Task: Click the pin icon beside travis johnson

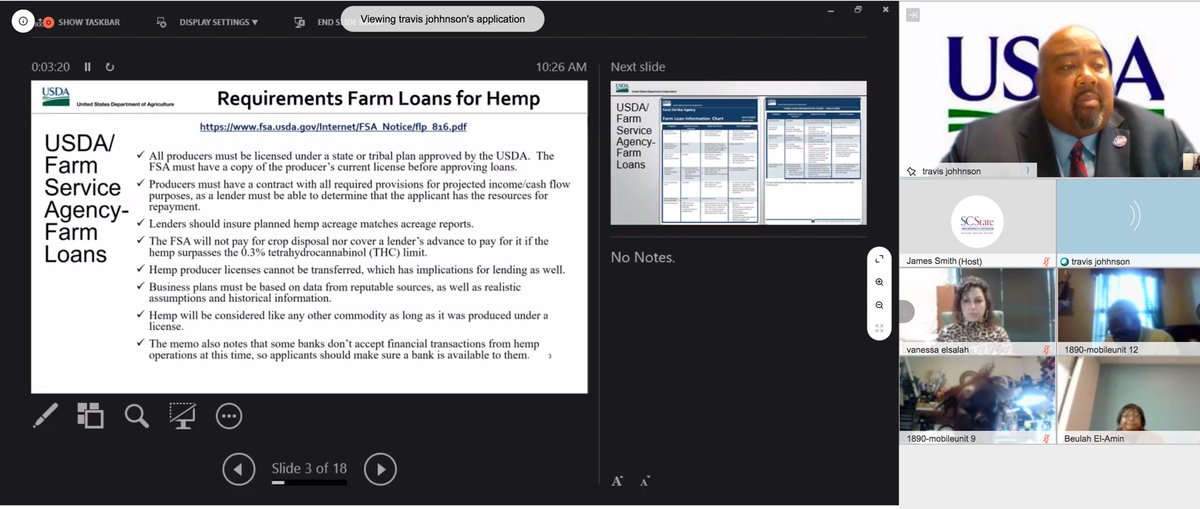Action: tap(911, 171)
